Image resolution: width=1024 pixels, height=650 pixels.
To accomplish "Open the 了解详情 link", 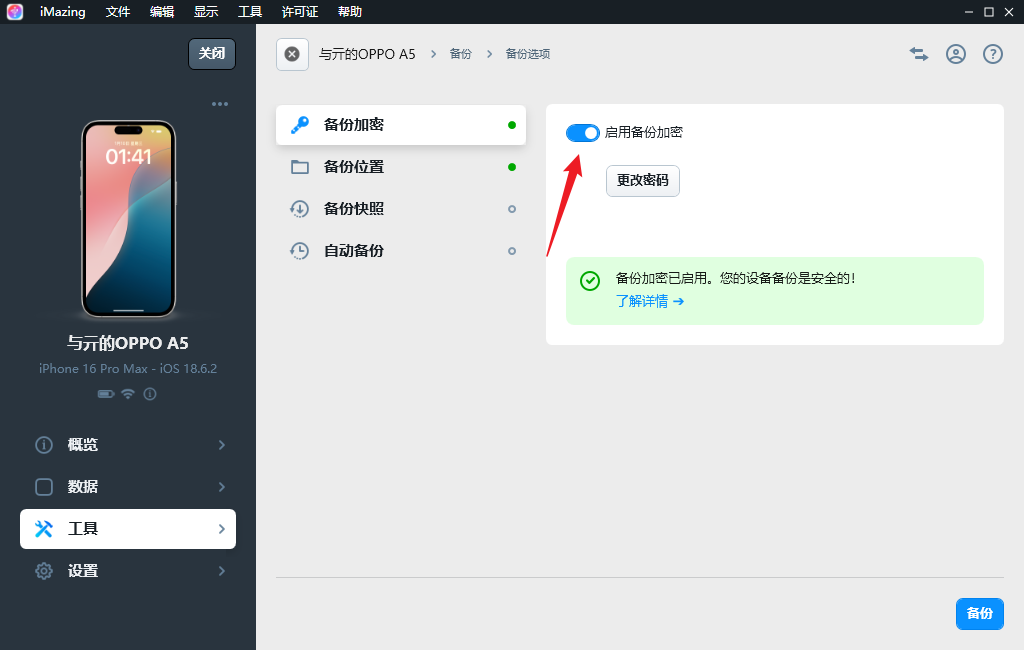I will pyautogui.click(x=650, y=301).
